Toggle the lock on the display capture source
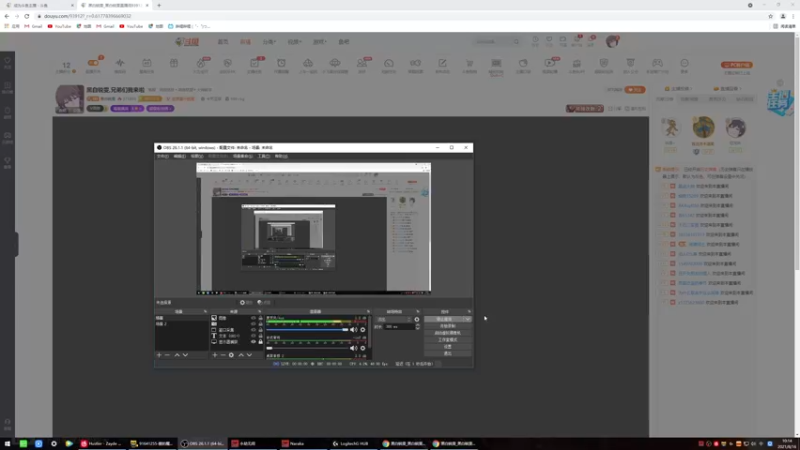Viewport: 800px width, 450px height. [260, 342]
